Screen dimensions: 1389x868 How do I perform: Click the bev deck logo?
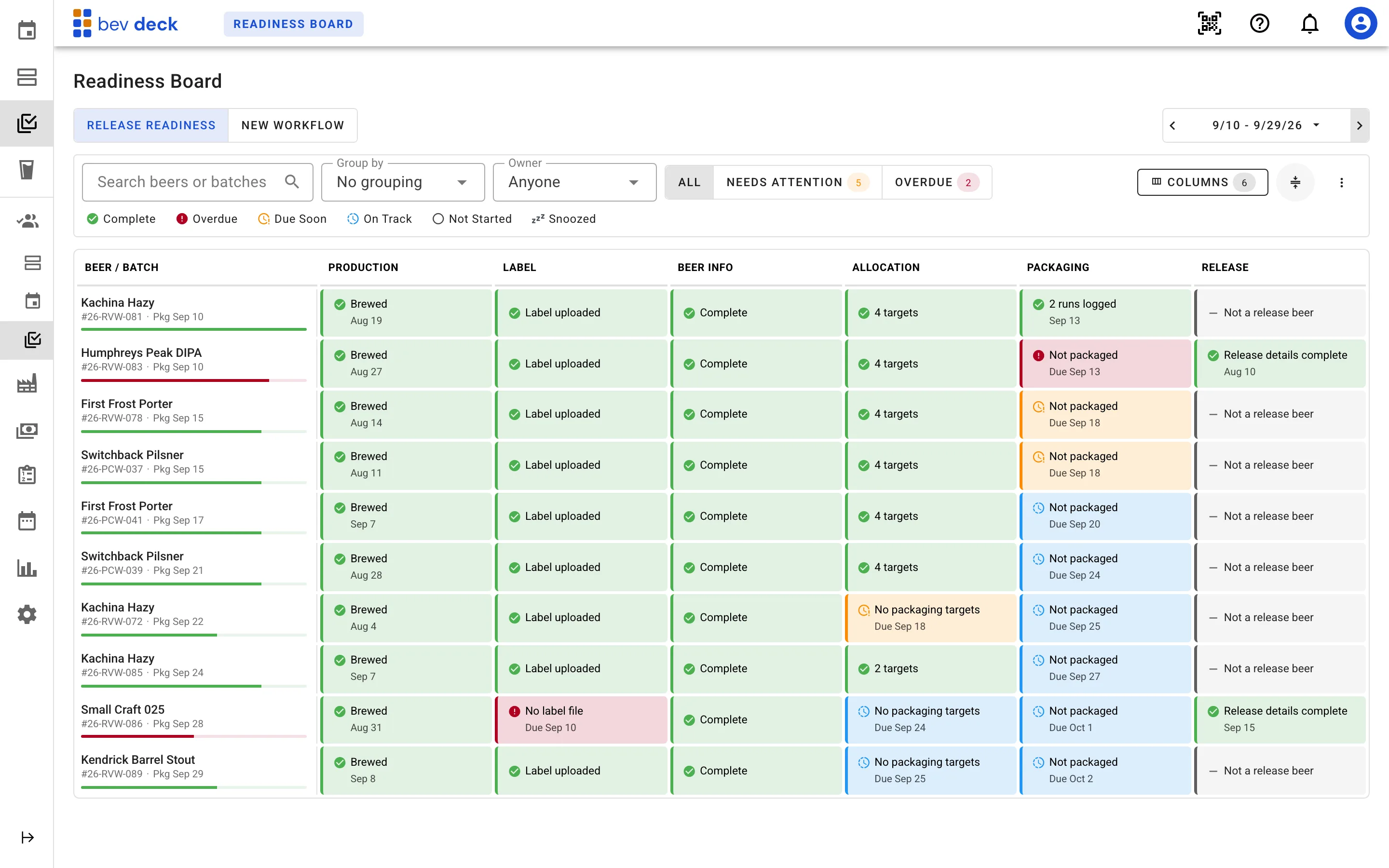[126, 24]
